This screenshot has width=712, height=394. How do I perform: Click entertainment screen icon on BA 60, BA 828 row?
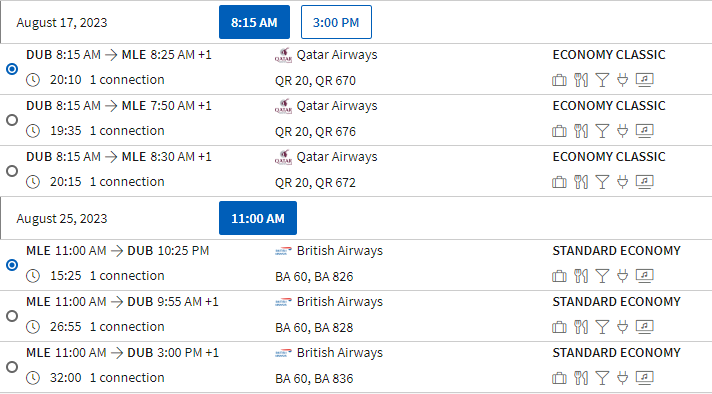pyautogui.click(x=644, y=327)
